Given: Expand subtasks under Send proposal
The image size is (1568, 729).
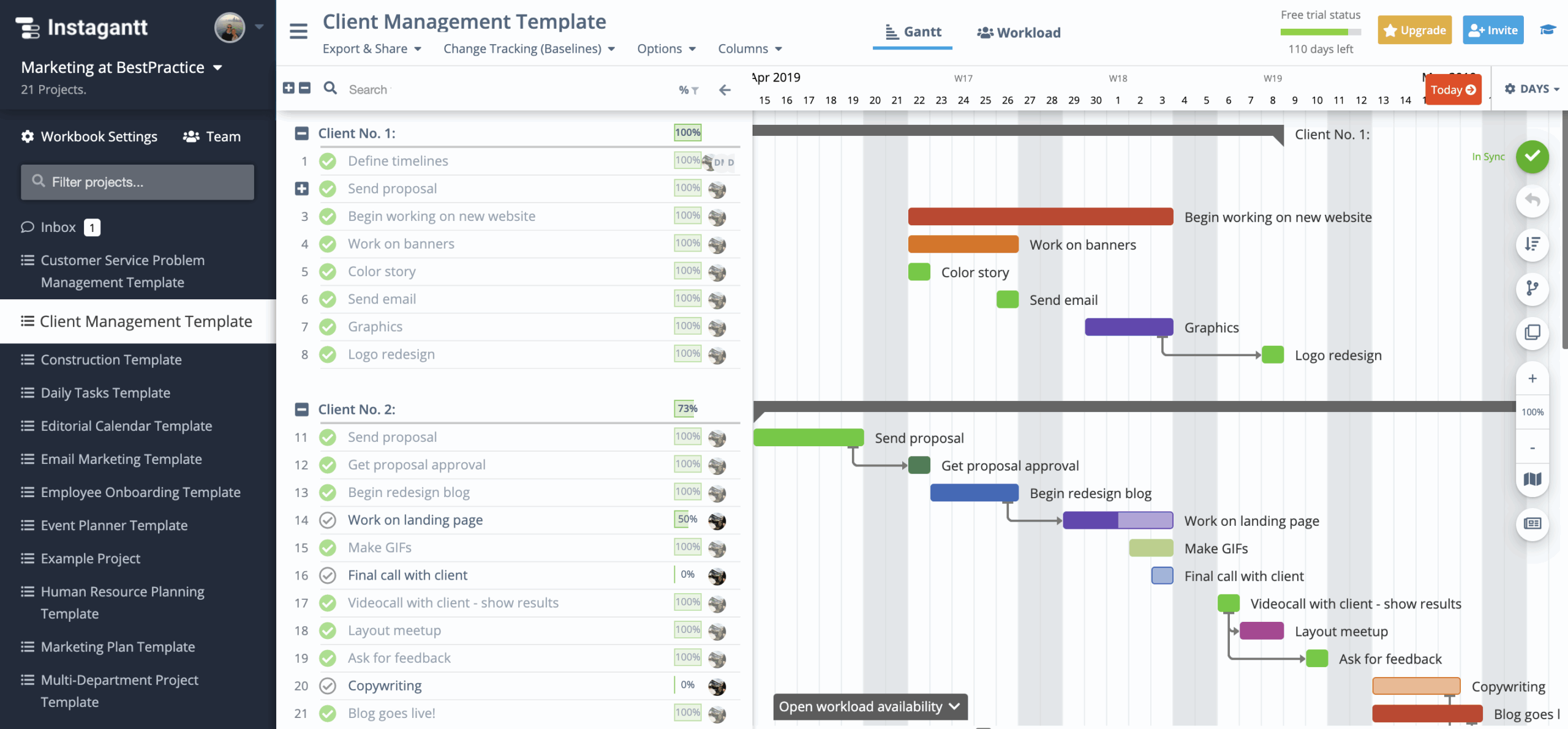Looking at the screenshot, I should click(301, 189).
